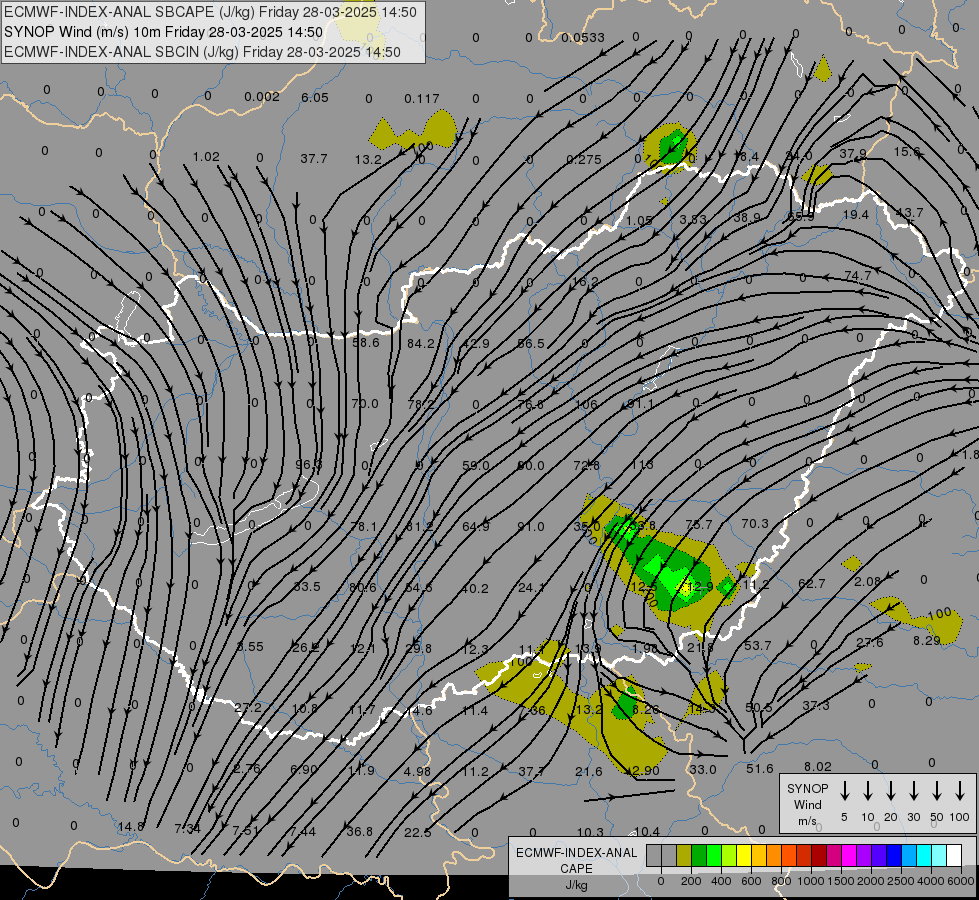Select the 1.02 map value
979x900 pixels.
tap(206, 157)
